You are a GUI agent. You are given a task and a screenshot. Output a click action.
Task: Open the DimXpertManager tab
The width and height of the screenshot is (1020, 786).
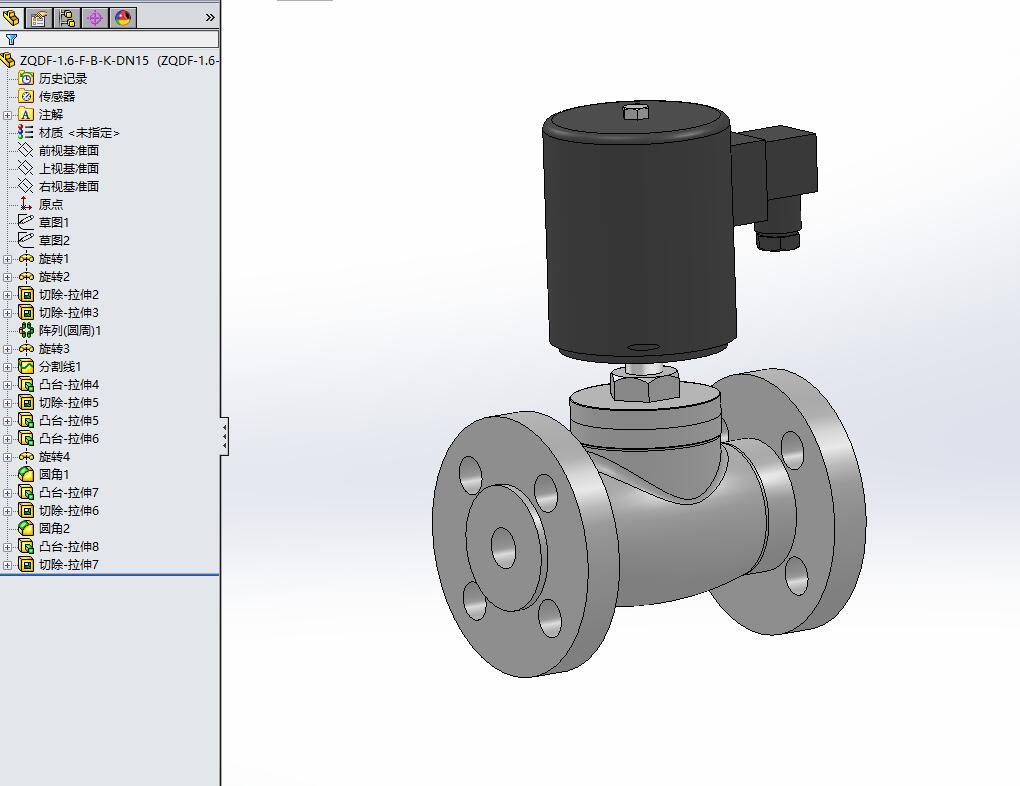[95, 18]
